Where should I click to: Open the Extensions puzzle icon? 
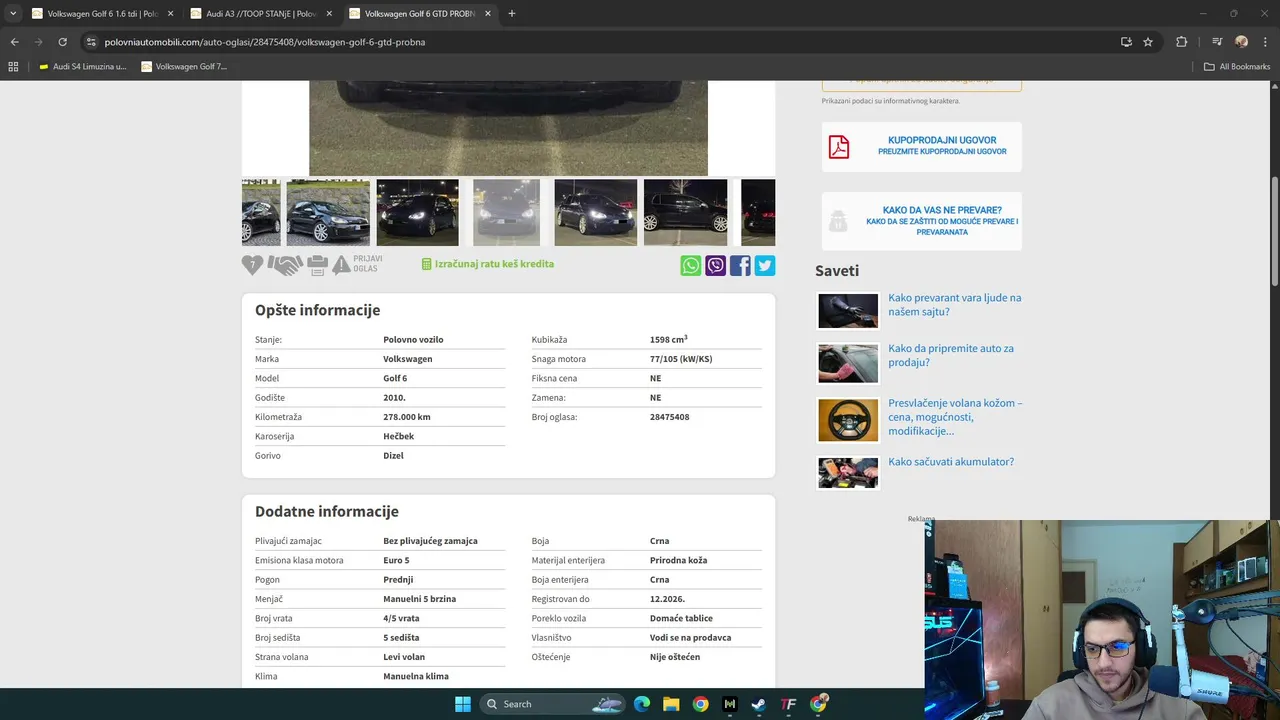pyautogui.click(x=1181, y=42)
